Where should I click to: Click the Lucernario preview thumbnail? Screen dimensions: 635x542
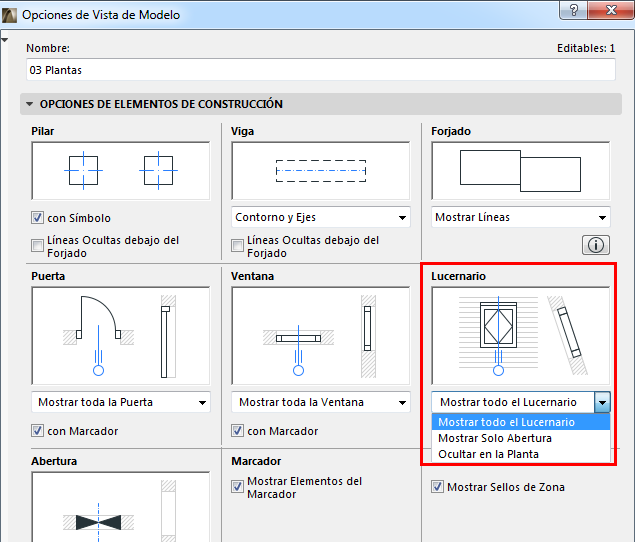tap(521, 336)
